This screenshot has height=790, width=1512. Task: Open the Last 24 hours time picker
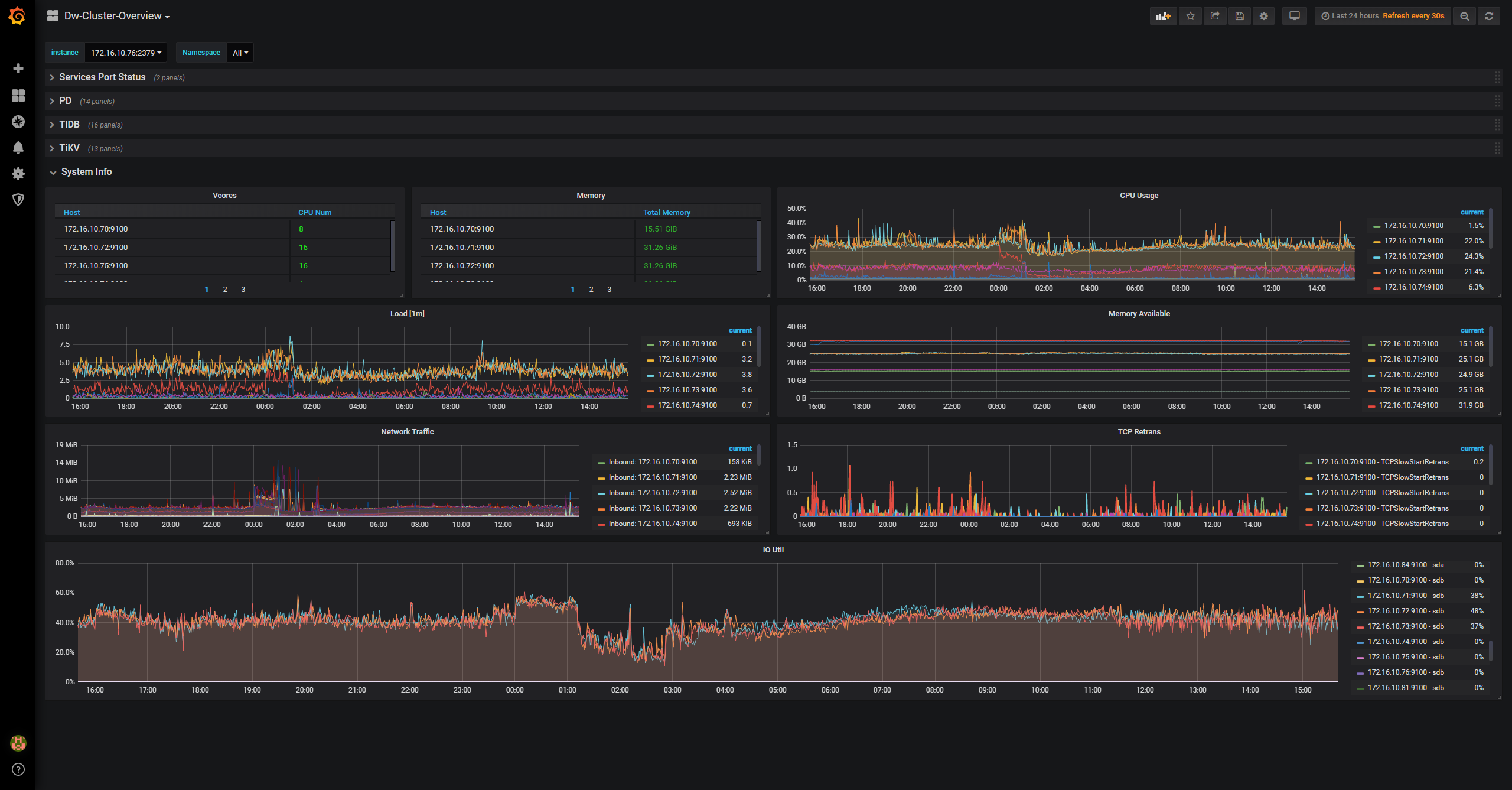[x=1350, y=16]
